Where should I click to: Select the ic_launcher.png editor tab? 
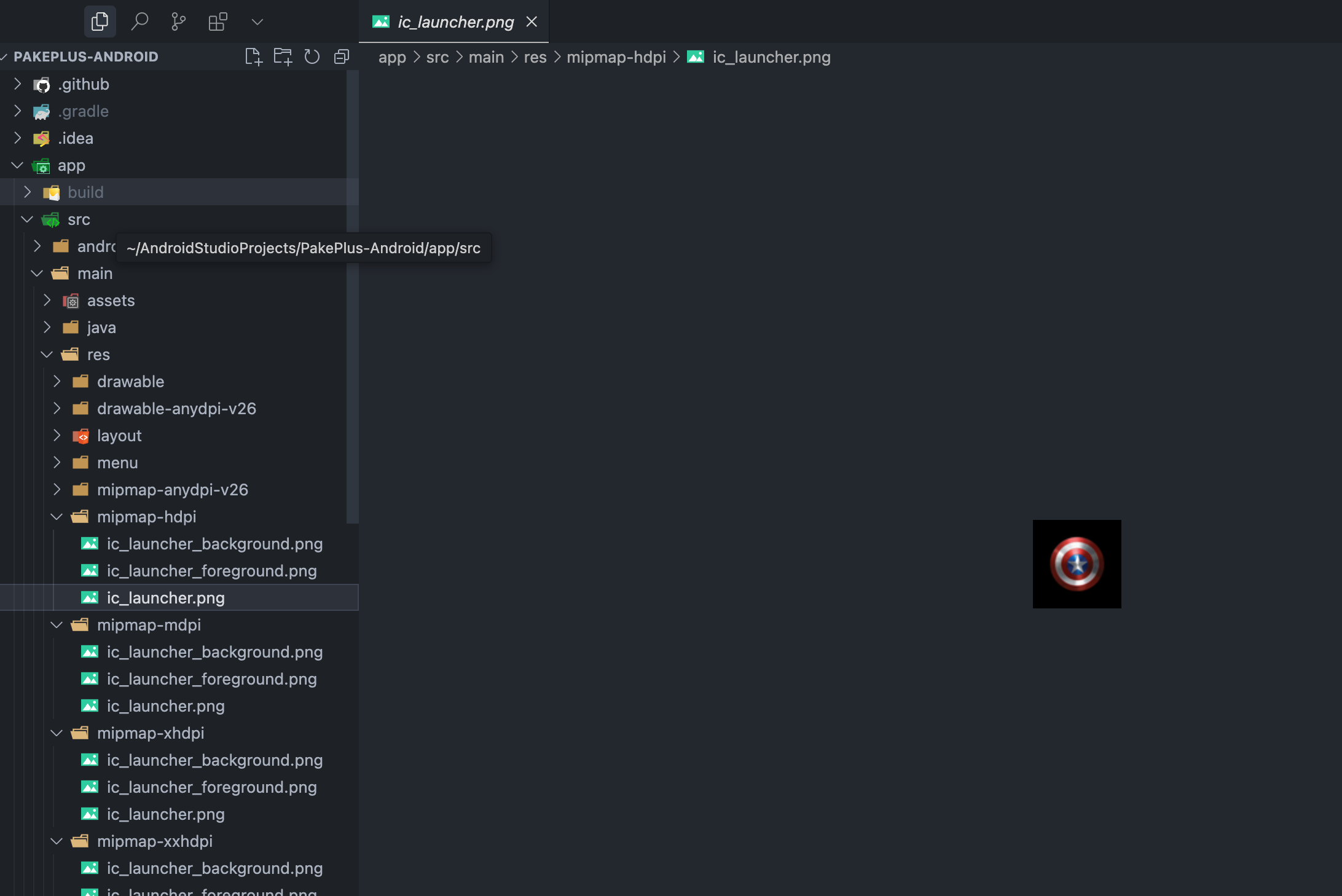[x=455, y=22]
